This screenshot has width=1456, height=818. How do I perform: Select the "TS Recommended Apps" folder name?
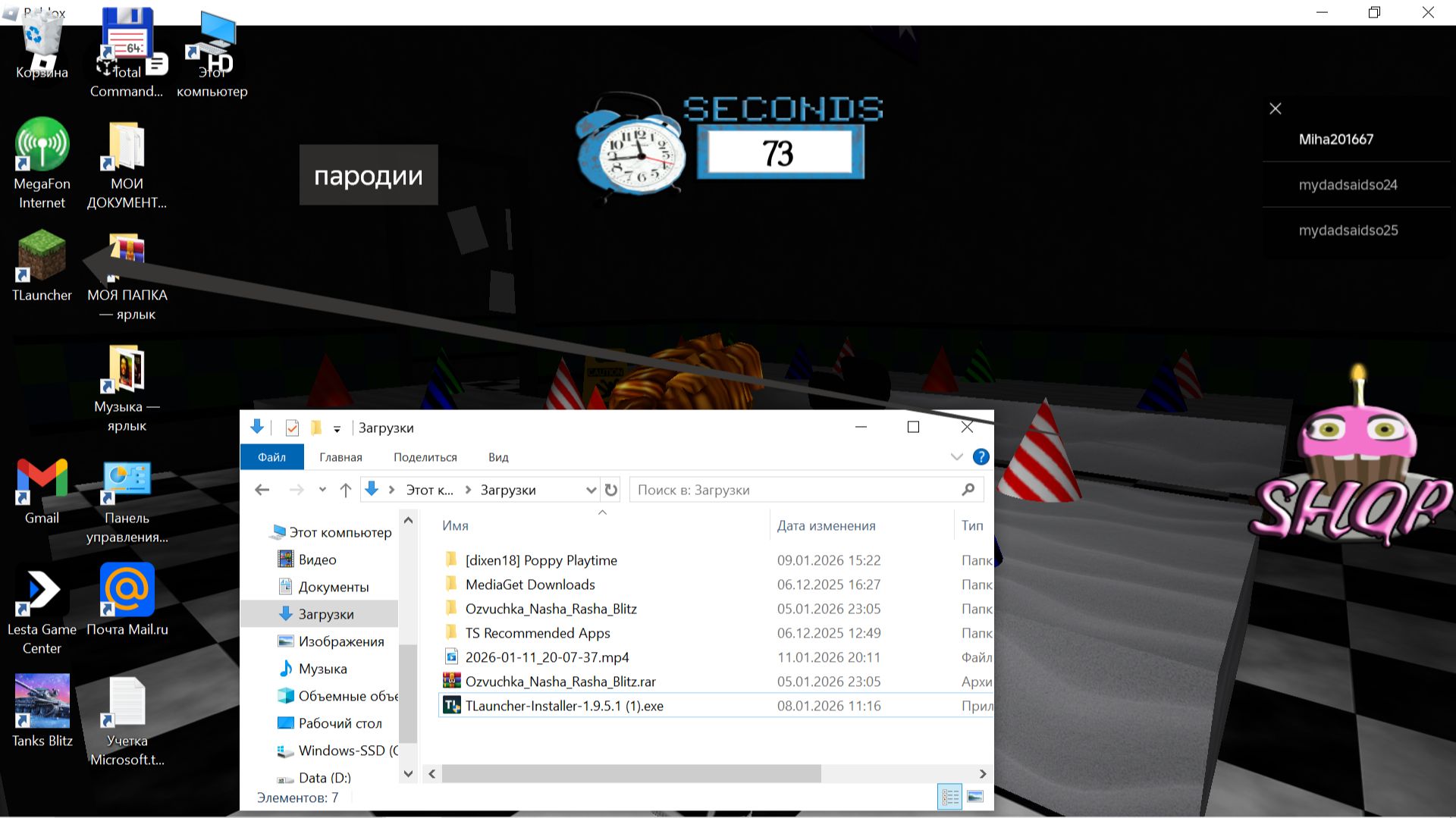538,633
